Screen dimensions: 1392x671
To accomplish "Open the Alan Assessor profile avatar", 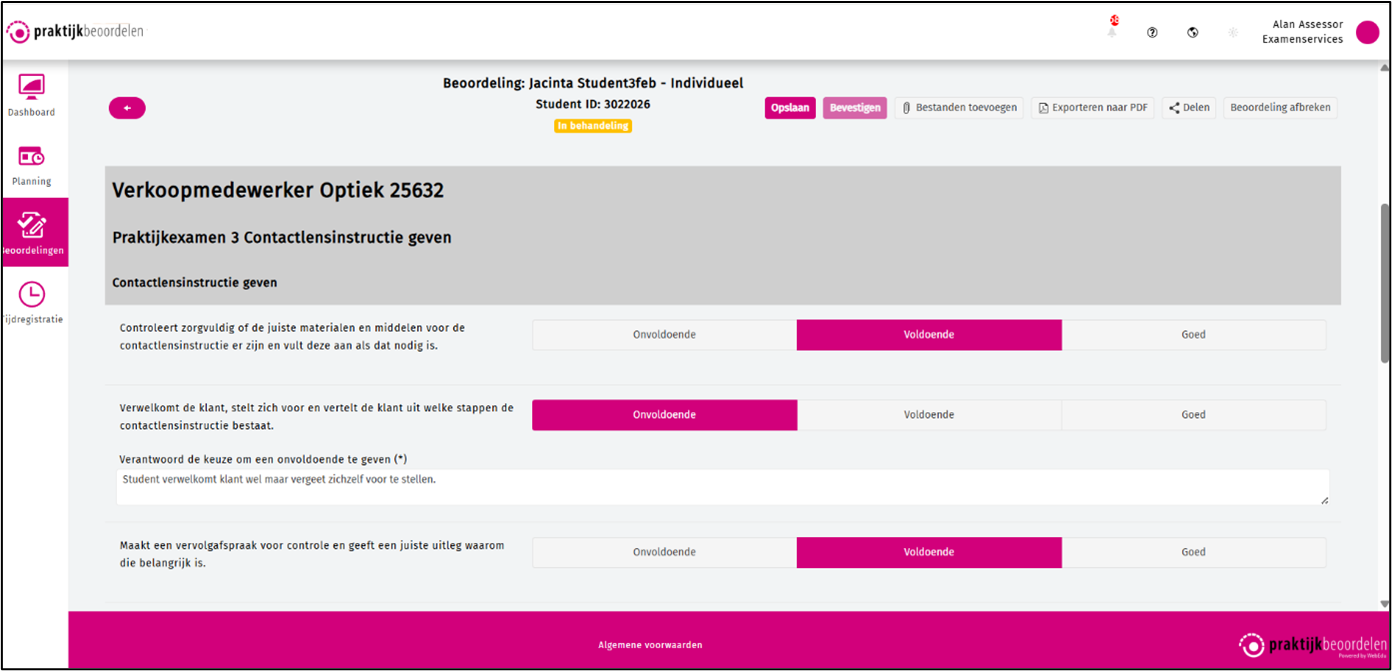I will click(x=1366, y=31).
